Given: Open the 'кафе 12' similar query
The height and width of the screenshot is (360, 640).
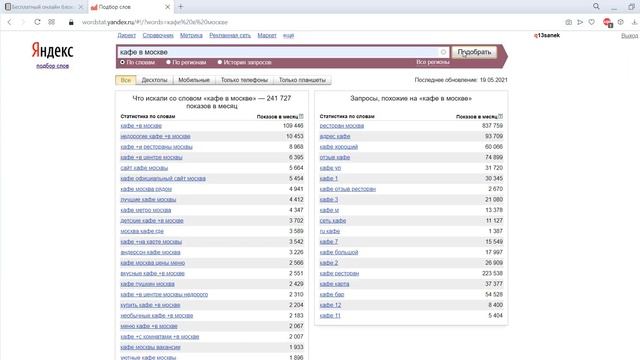Looking at the screenshot, I should (330, 305).
